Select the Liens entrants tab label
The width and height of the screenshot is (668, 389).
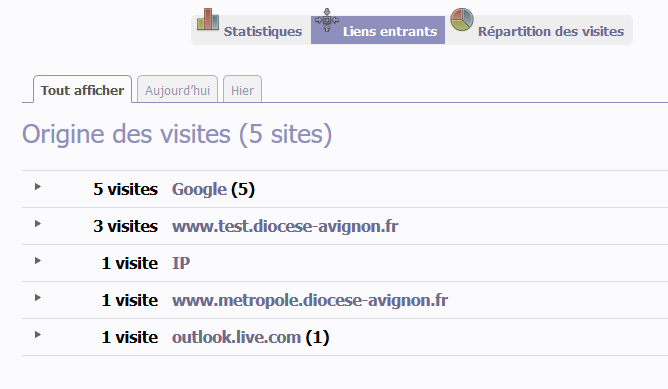pyautogui.click(x=390, y=32)
